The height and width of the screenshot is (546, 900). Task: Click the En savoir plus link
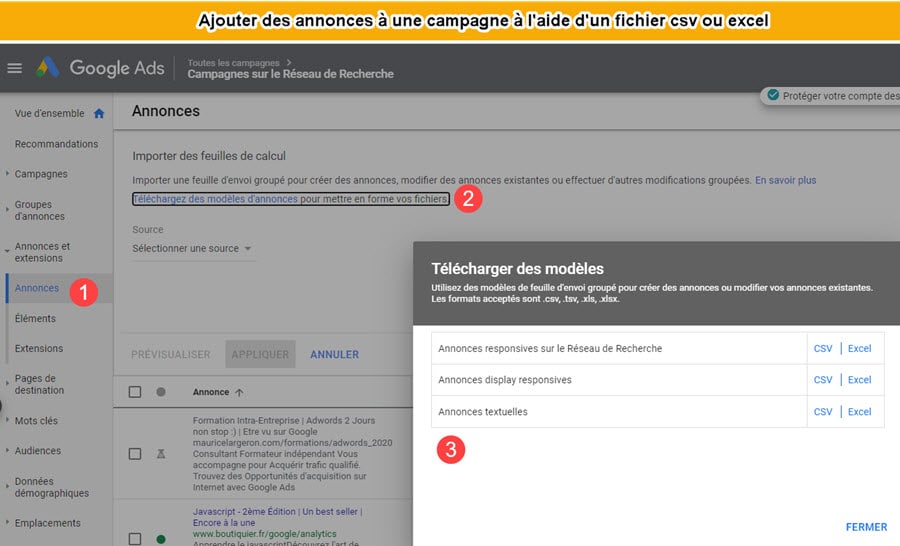coord(785,180)
